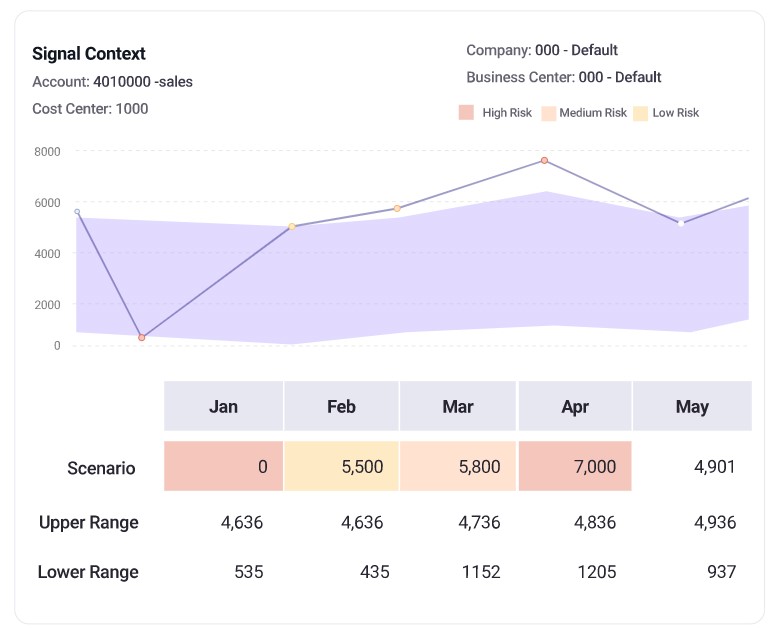Select the Jan column header

[223, 406]
